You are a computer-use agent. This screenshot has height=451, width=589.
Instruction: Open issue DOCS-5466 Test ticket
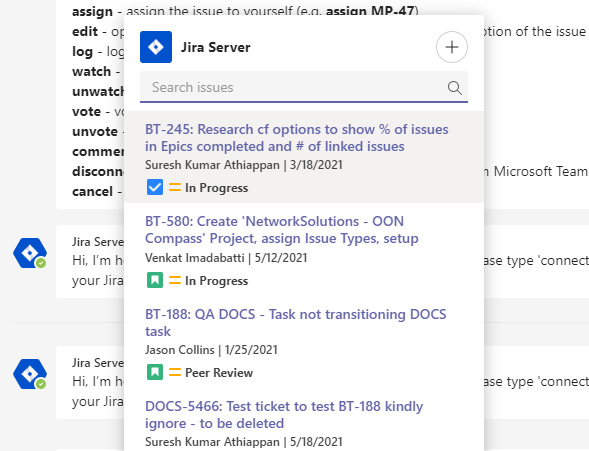(x=284, y=415)
